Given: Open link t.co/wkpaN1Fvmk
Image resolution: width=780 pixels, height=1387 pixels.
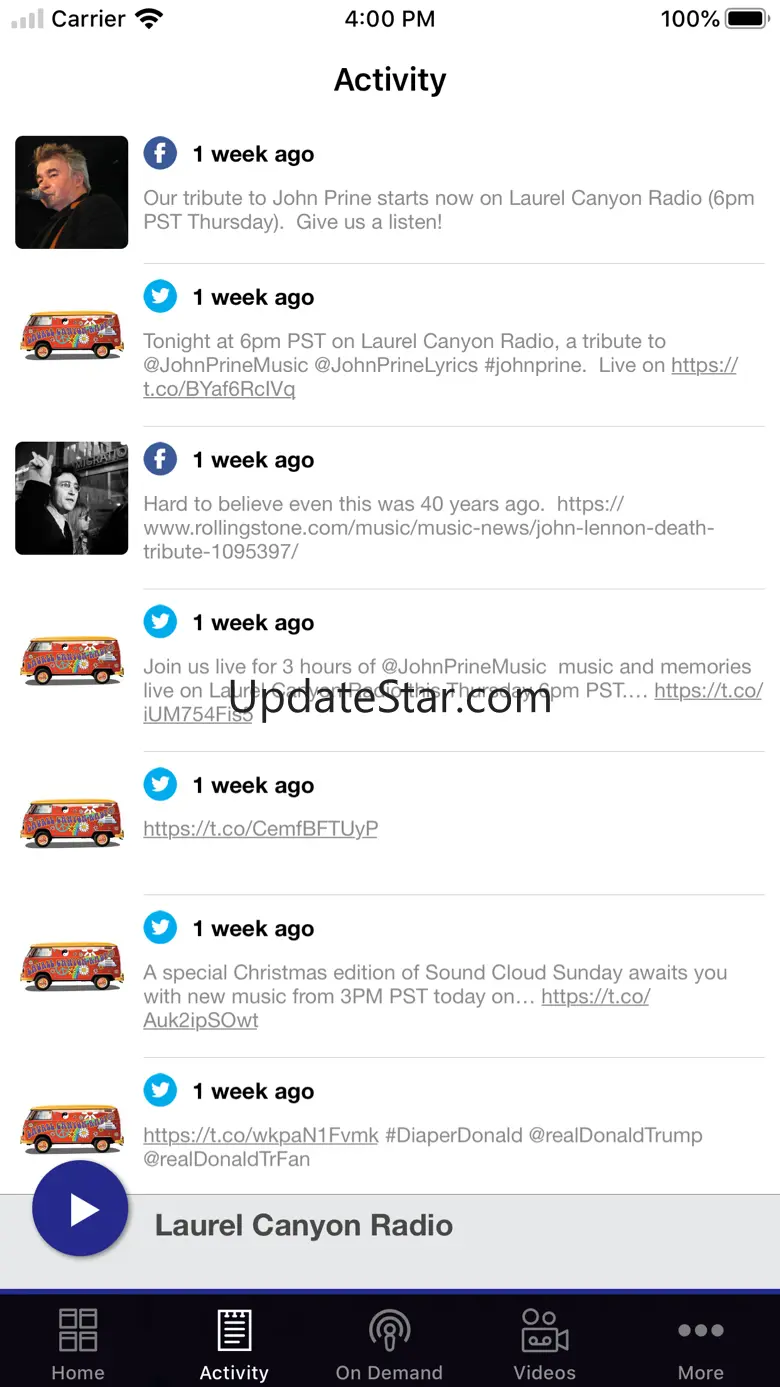Looking at the screenshot, I should [261, 1135].
